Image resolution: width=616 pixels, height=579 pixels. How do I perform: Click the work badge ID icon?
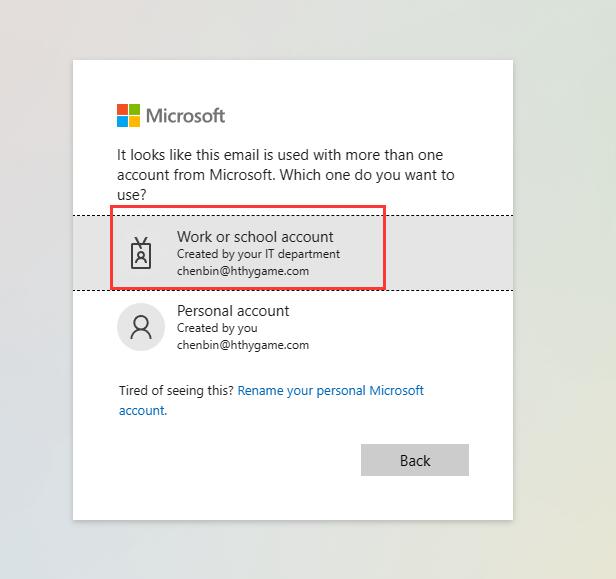(141, 253)
